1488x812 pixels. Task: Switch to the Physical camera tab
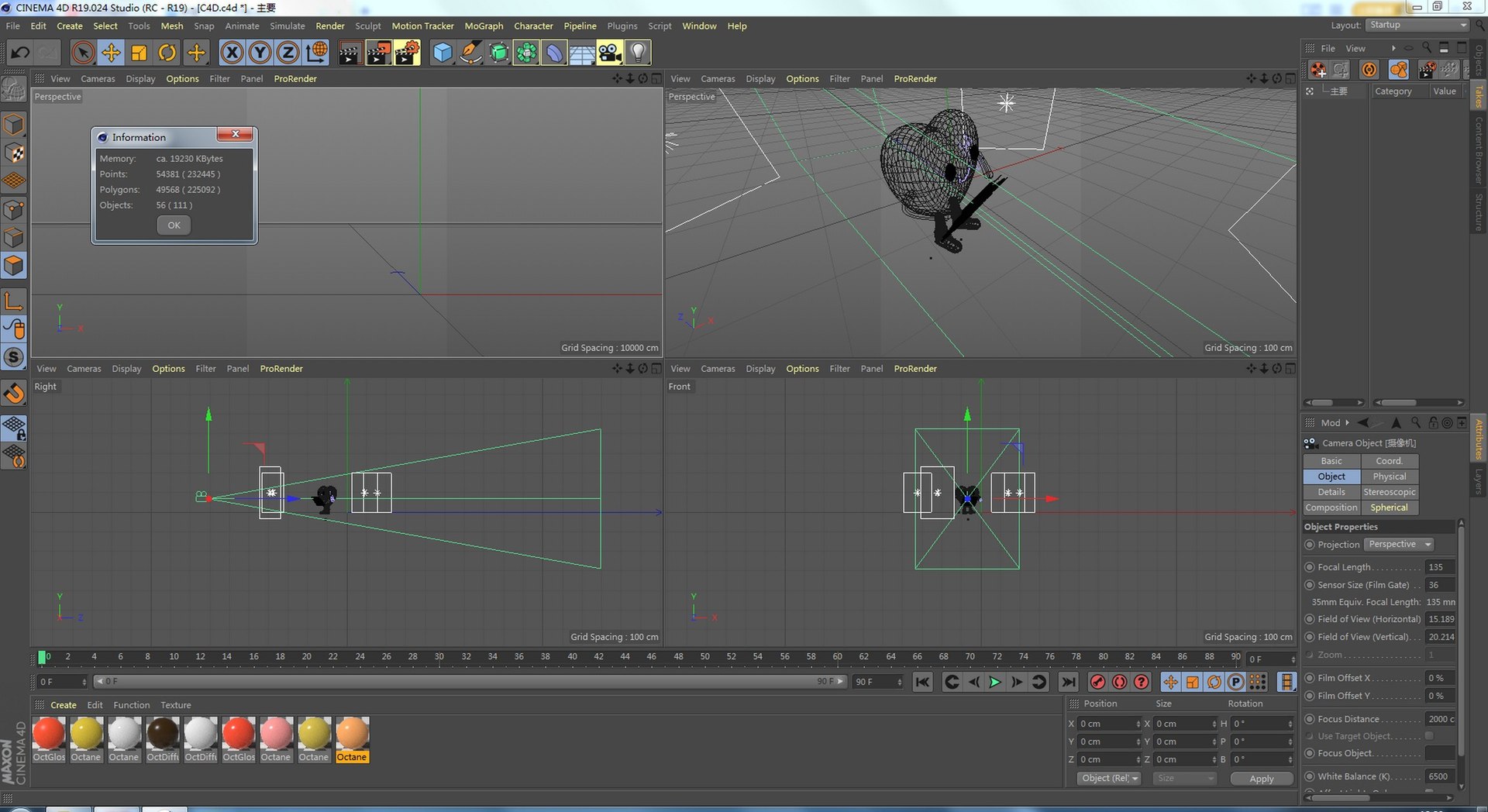[1389, 477]
